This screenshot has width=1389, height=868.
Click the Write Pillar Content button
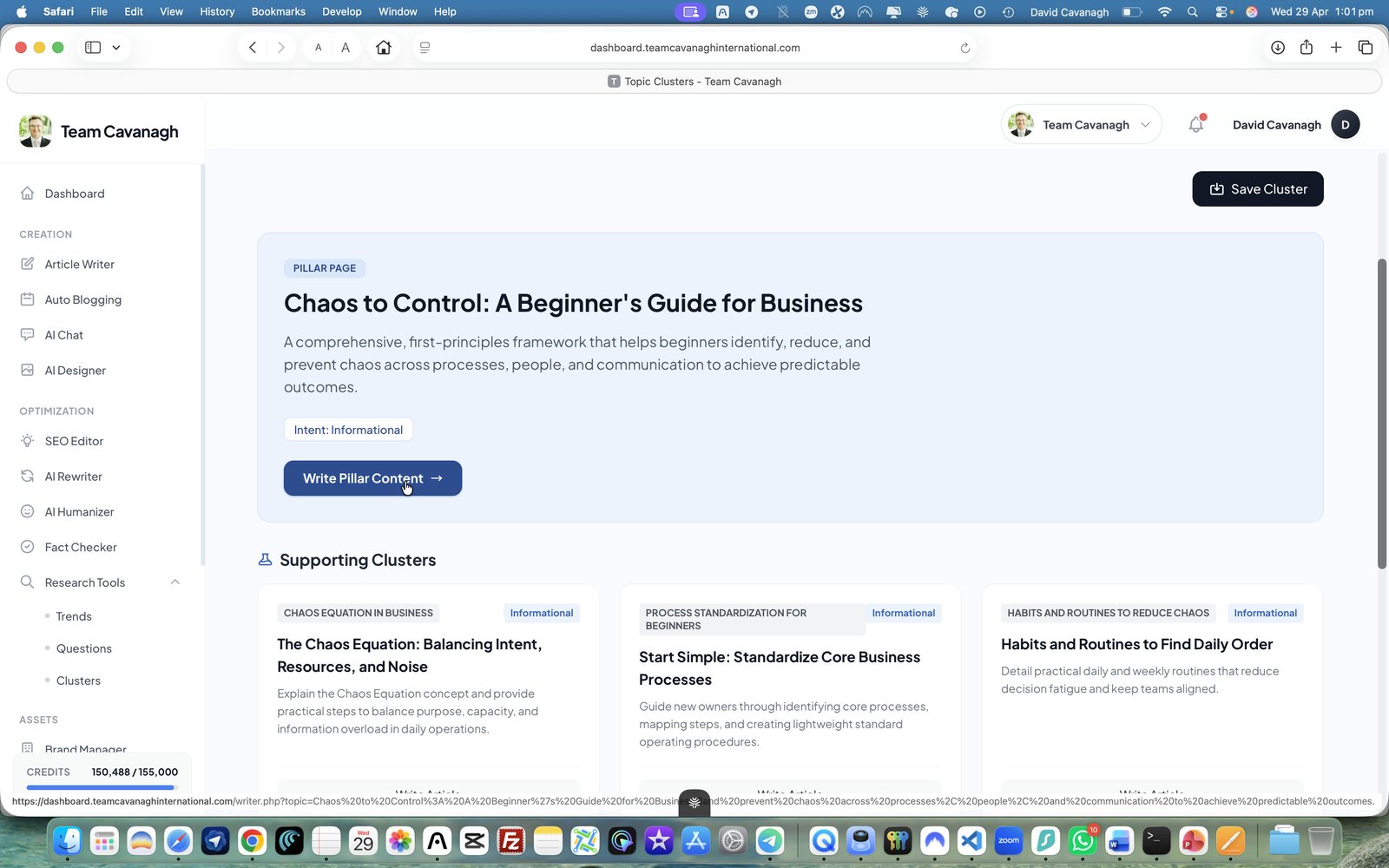click(x=372, y=478)
